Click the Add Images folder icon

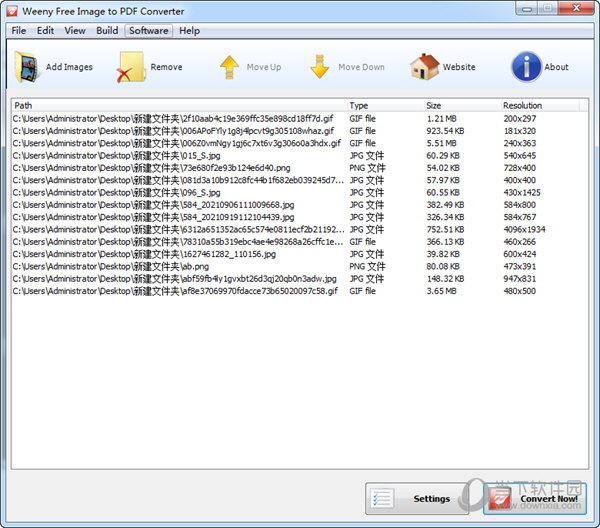(x=27, y=67)
